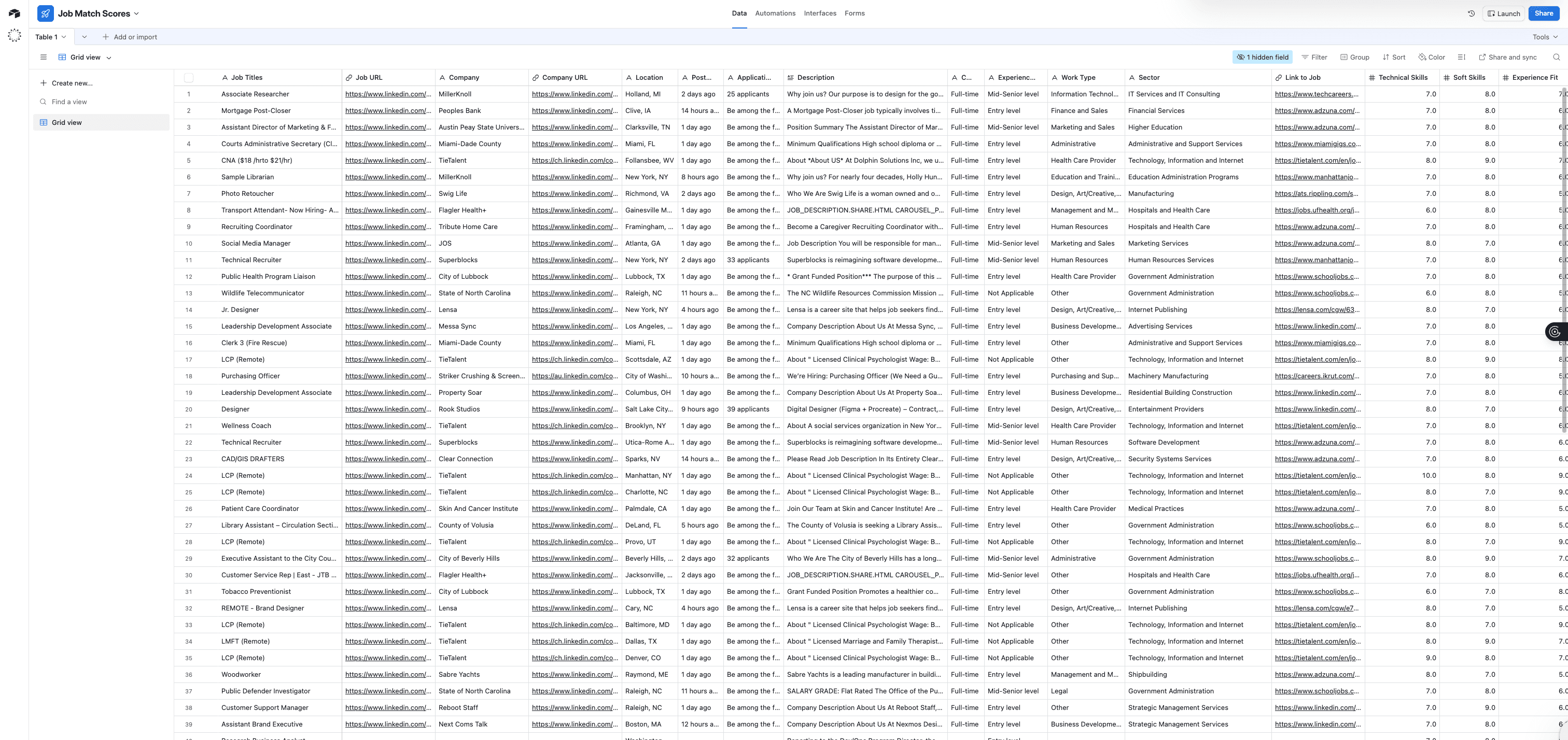The width and height of the screenshot is (1568, 740).
Task: Open the Tools dropdown
Action: [x=1545, y=36]
